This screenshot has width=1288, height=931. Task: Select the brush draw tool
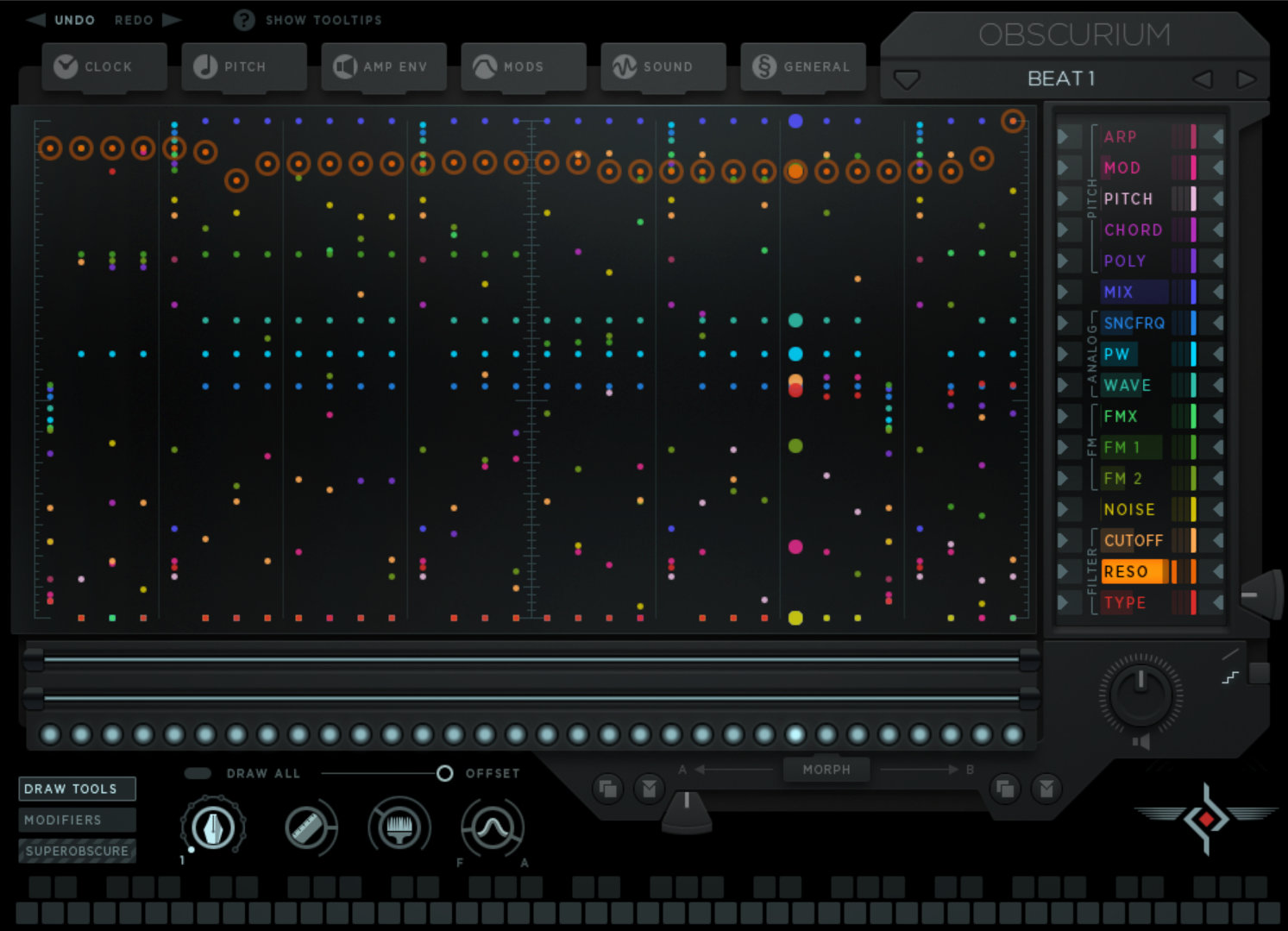pyautogui.click(x=398, y=827)
